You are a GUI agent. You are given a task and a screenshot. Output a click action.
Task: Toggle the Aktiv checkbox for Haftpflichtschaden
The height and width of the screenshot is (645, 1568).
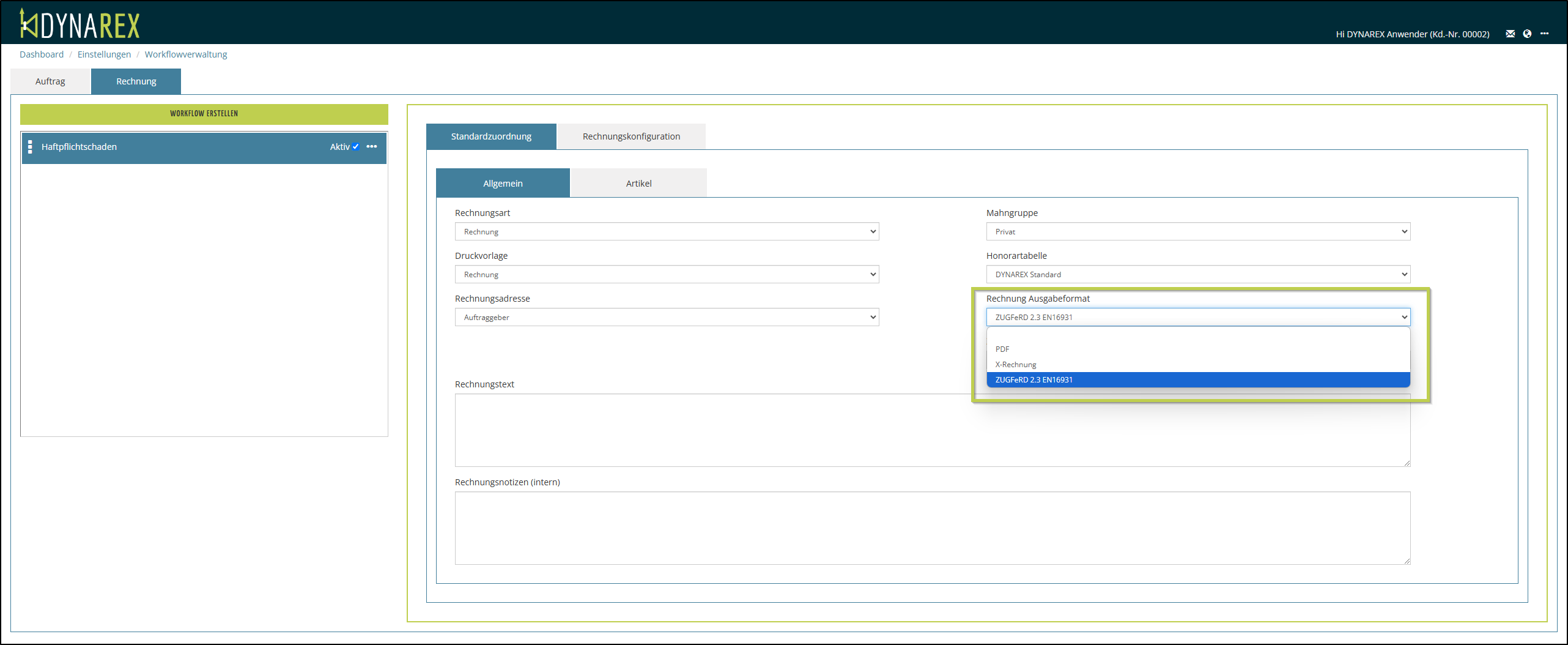(x=355, y=147)
